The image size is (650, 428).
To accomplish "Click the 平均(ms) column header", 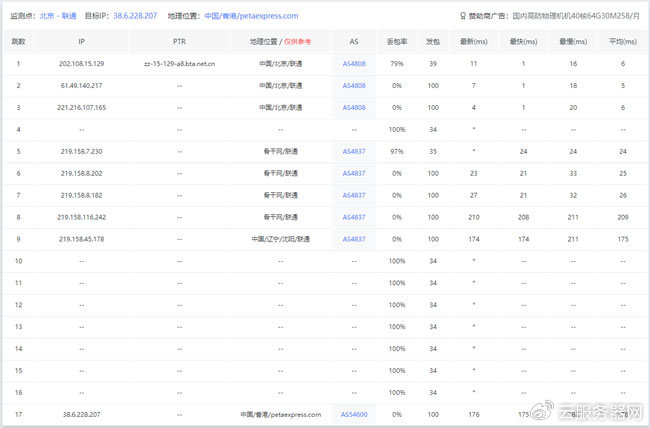I will tap(623, 41).
